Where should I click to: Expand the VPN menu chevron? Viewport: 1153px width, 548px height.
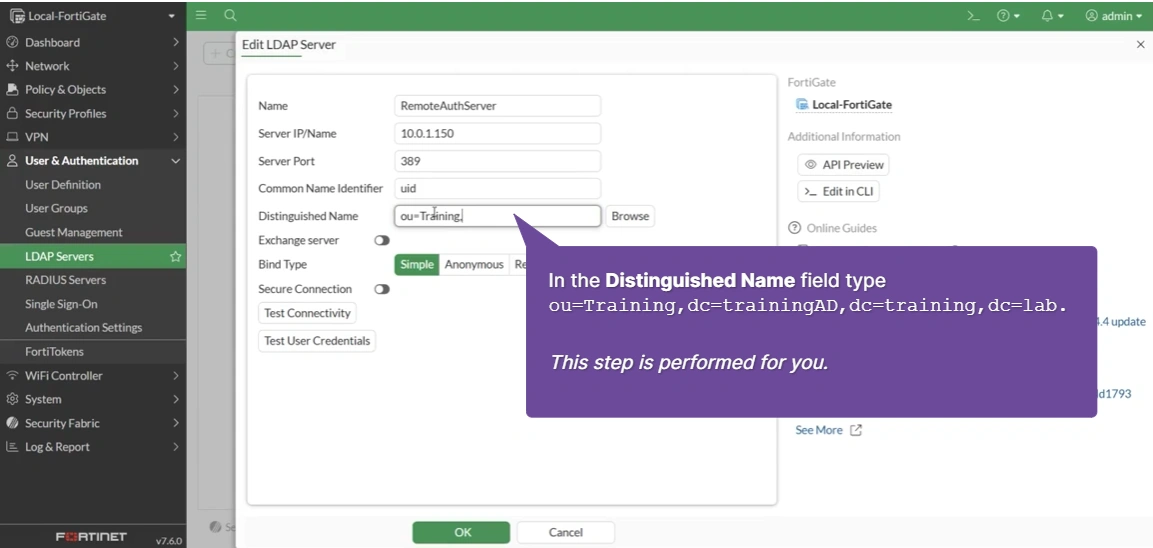tap(176, 137)
